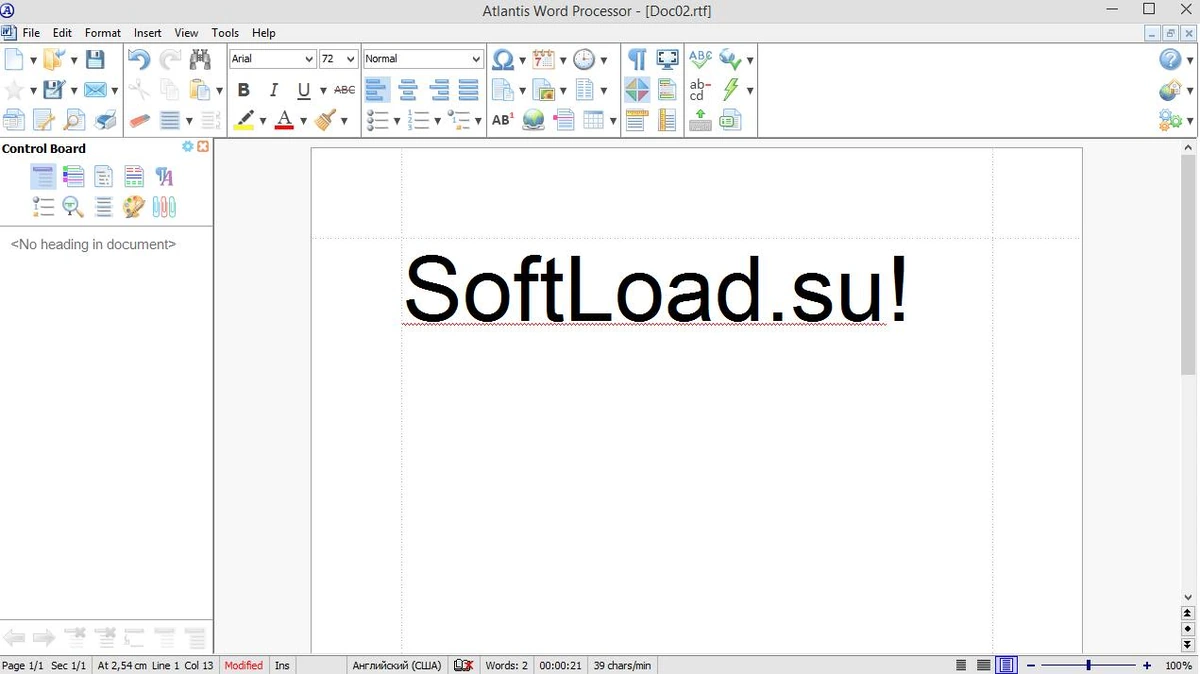Send document via envelope icon
Viewport: 1200px width, 674px height.
pyautogui.click(x=95, y=90)
